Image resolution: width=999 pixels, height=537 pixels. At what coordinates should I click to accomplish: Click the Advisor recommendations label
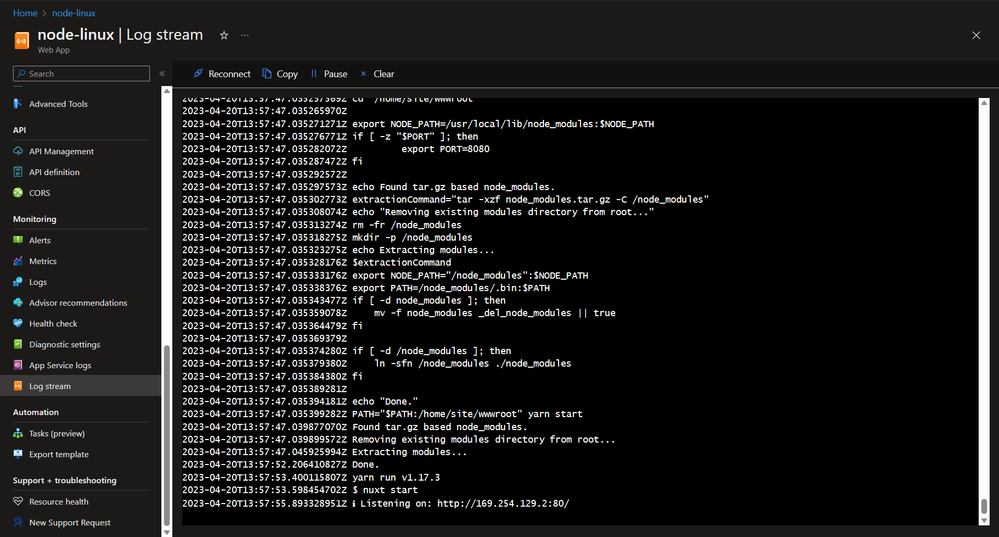78,303
